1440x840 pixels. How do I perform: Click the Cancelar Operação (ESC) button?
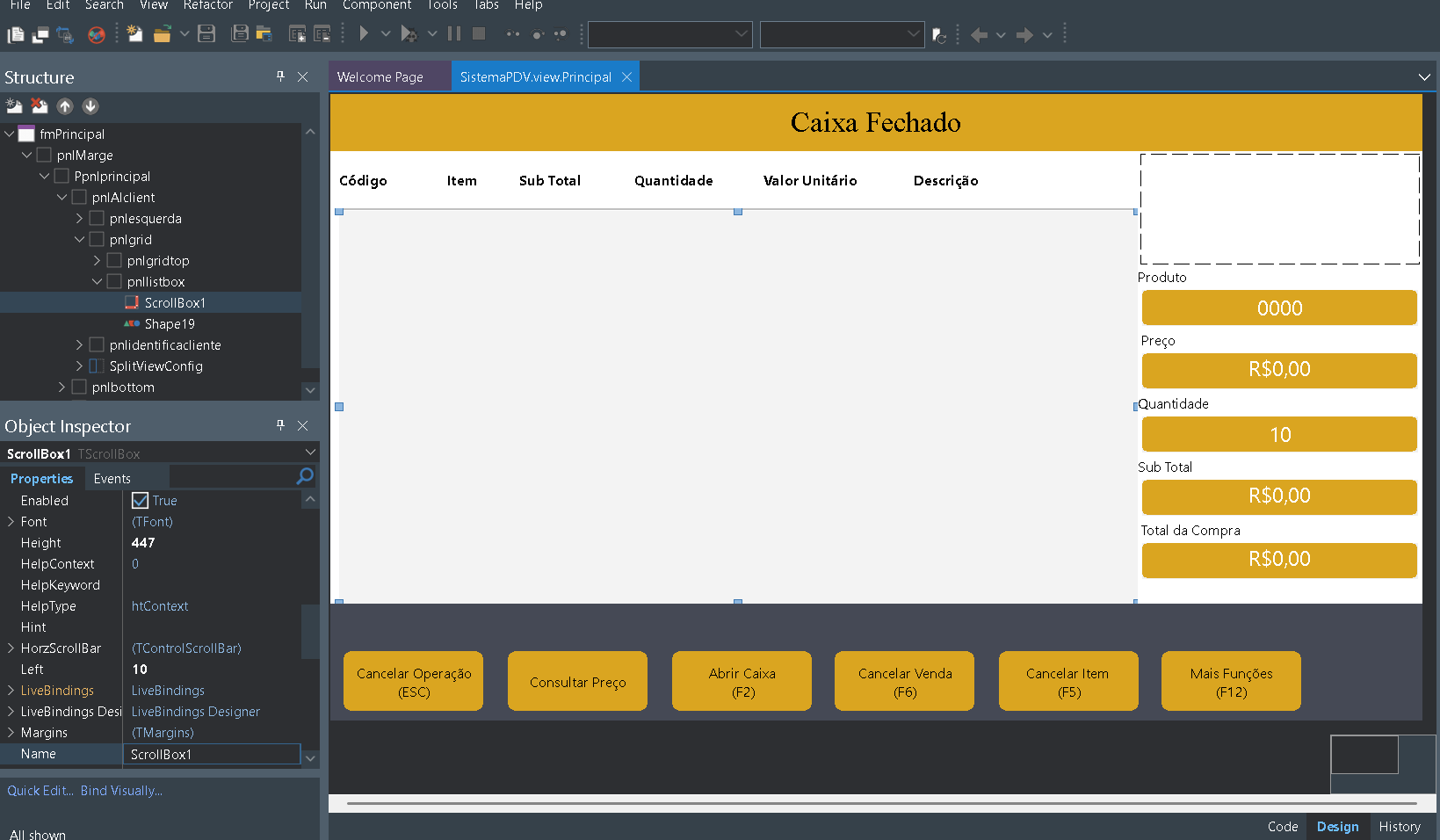coord(414,681)
